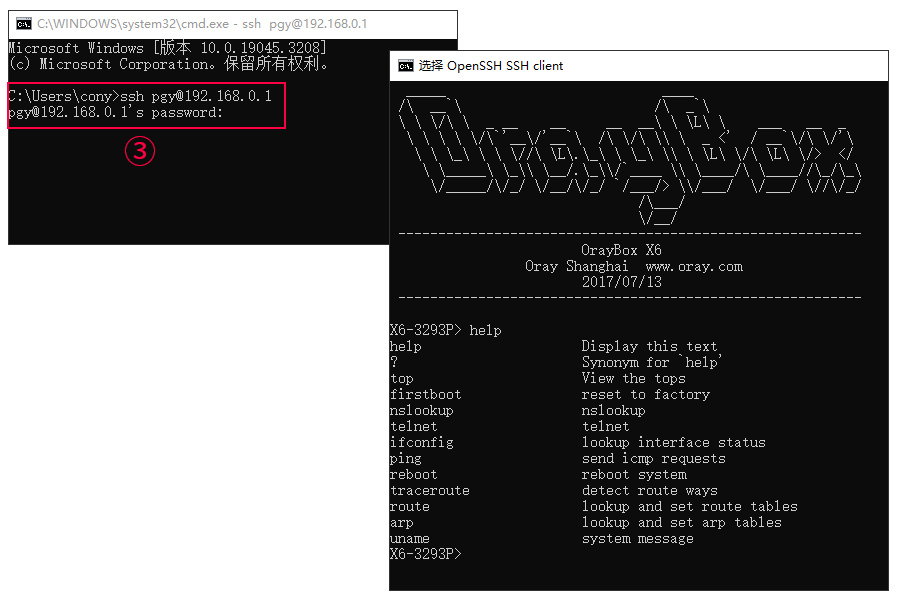Click the 'telnet' command in left column

coord(413,426)
